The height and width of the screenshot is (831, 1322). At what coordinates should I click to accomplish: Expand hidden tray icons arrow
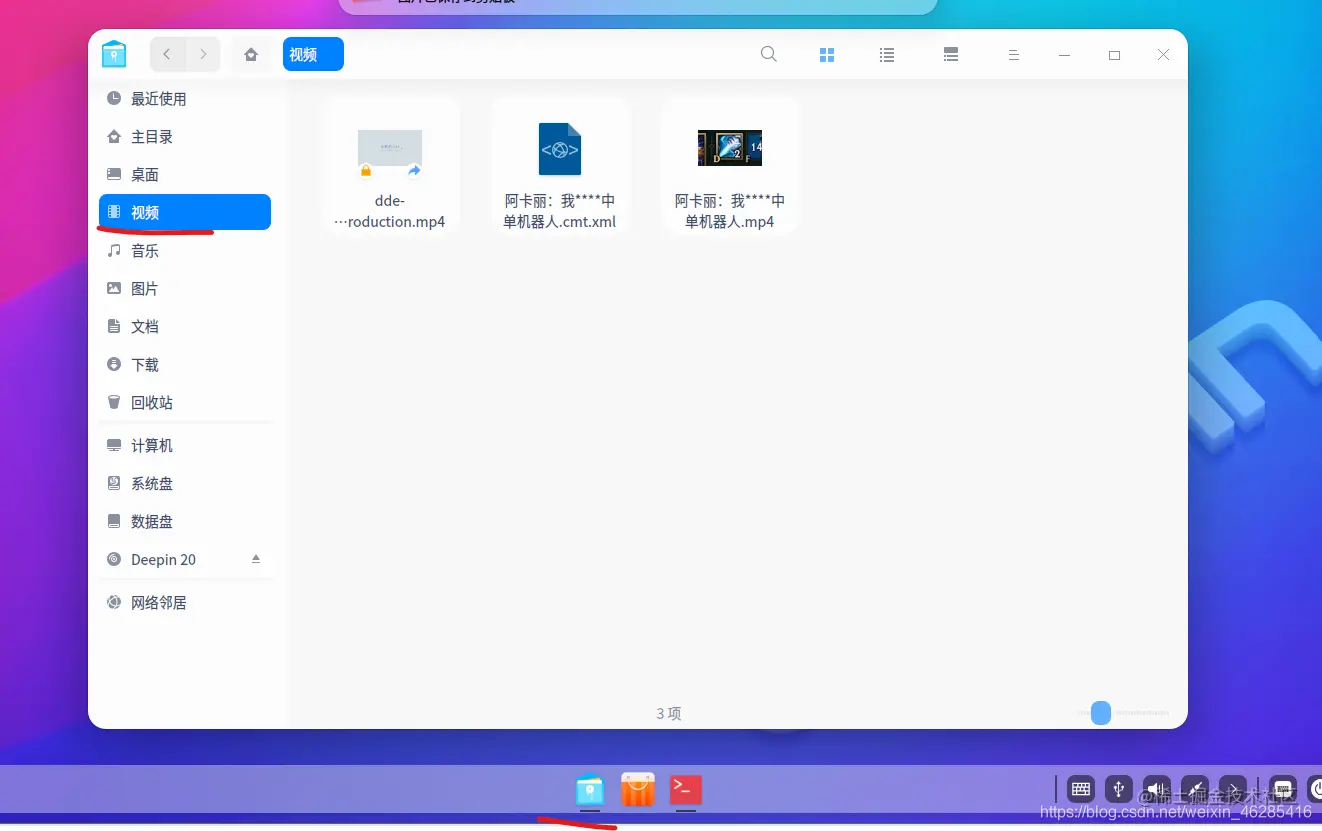click(x=1233, y=789)
